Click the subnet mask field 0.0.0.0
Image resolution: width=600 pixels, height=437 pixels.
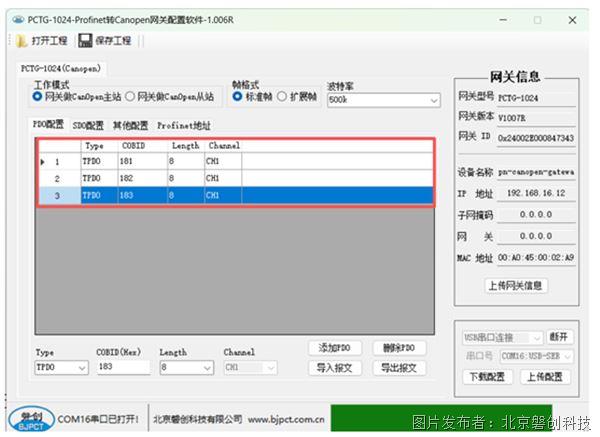click(x=536, y=215)
